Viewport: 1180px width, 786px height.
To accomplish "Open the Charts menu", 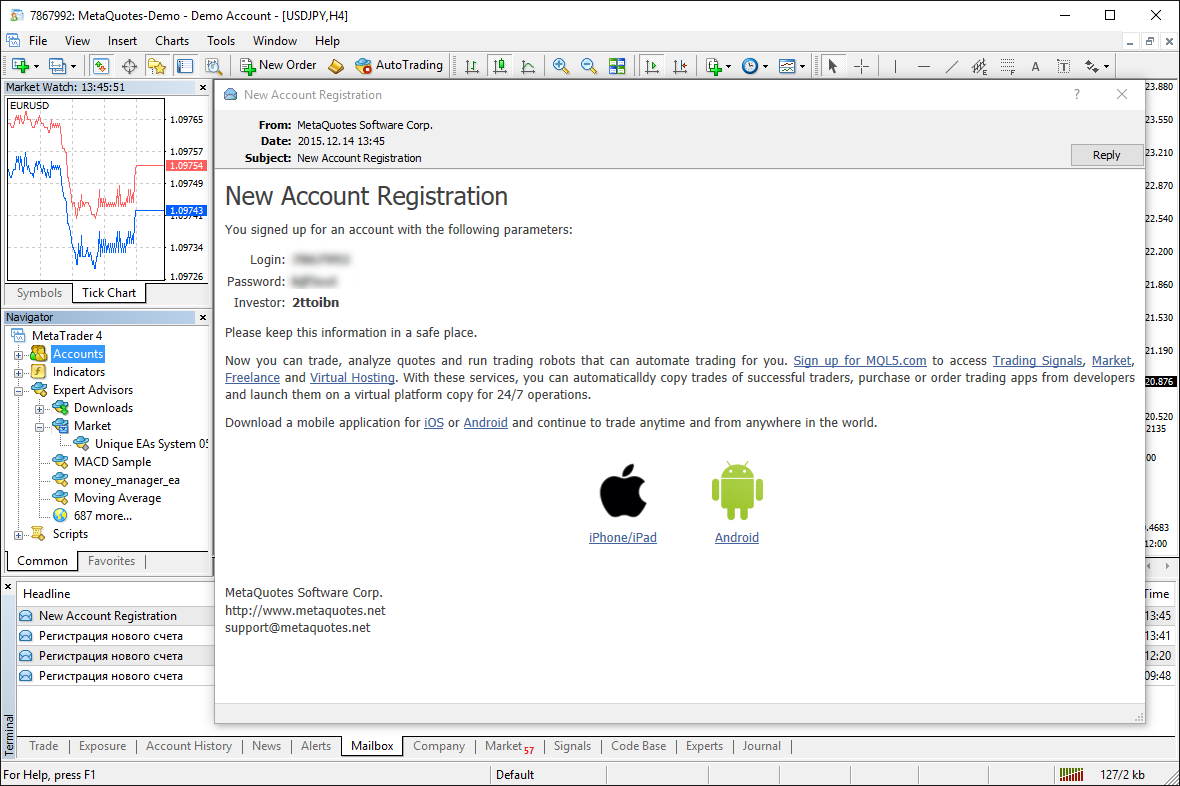I will click(x=172, y=41).
